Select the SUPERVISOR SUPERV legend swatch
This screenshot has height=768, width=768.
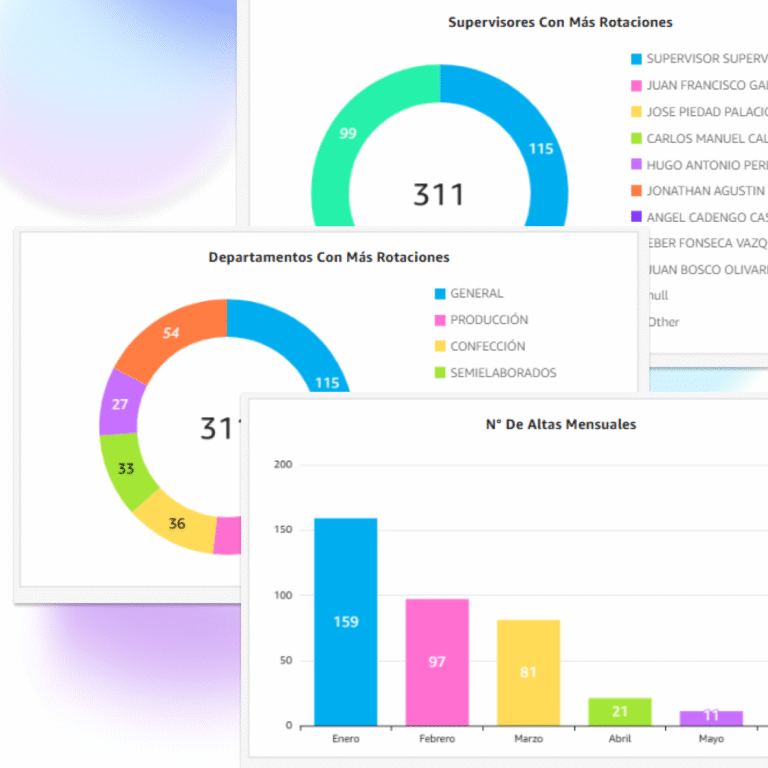(636, 59)
